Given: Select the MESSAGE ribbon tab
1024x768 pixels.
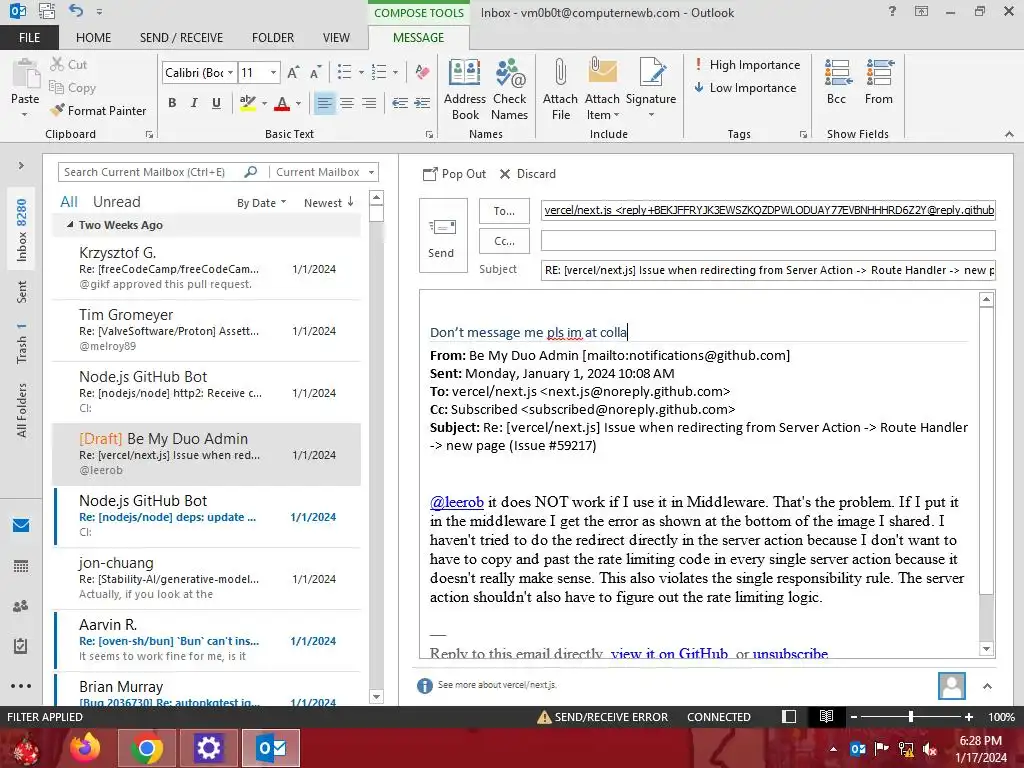Looking at the screenshot, I should (419, 38).
